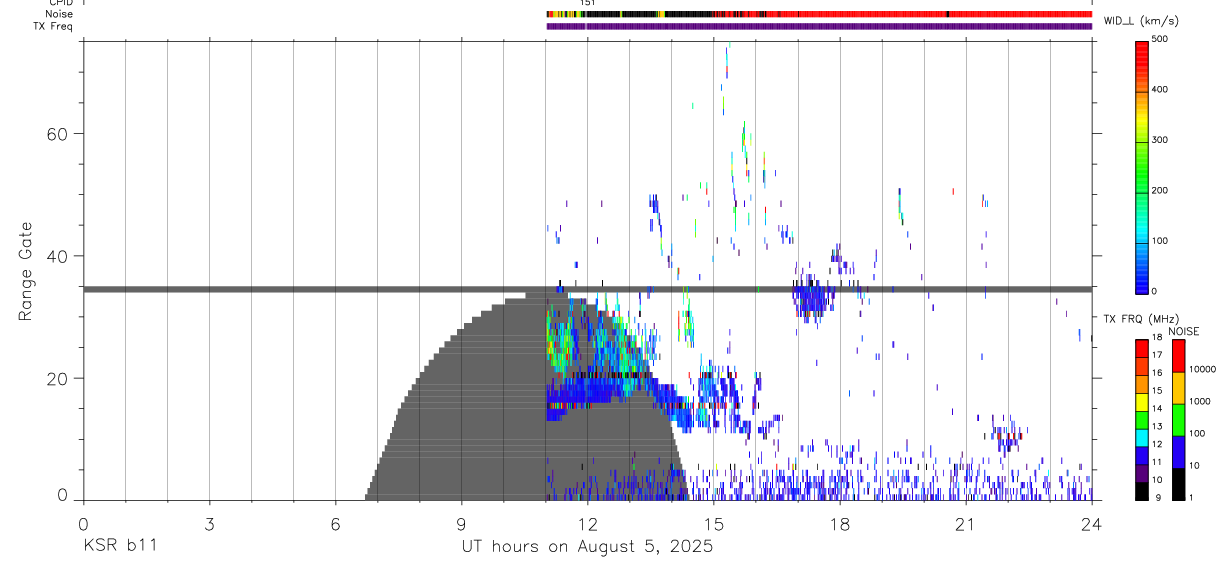Image resolution: width=1228 pixels, height=567 pixels.
Task: Click the blue swatch in NOISE legend
Action: tap(1178, 452)
